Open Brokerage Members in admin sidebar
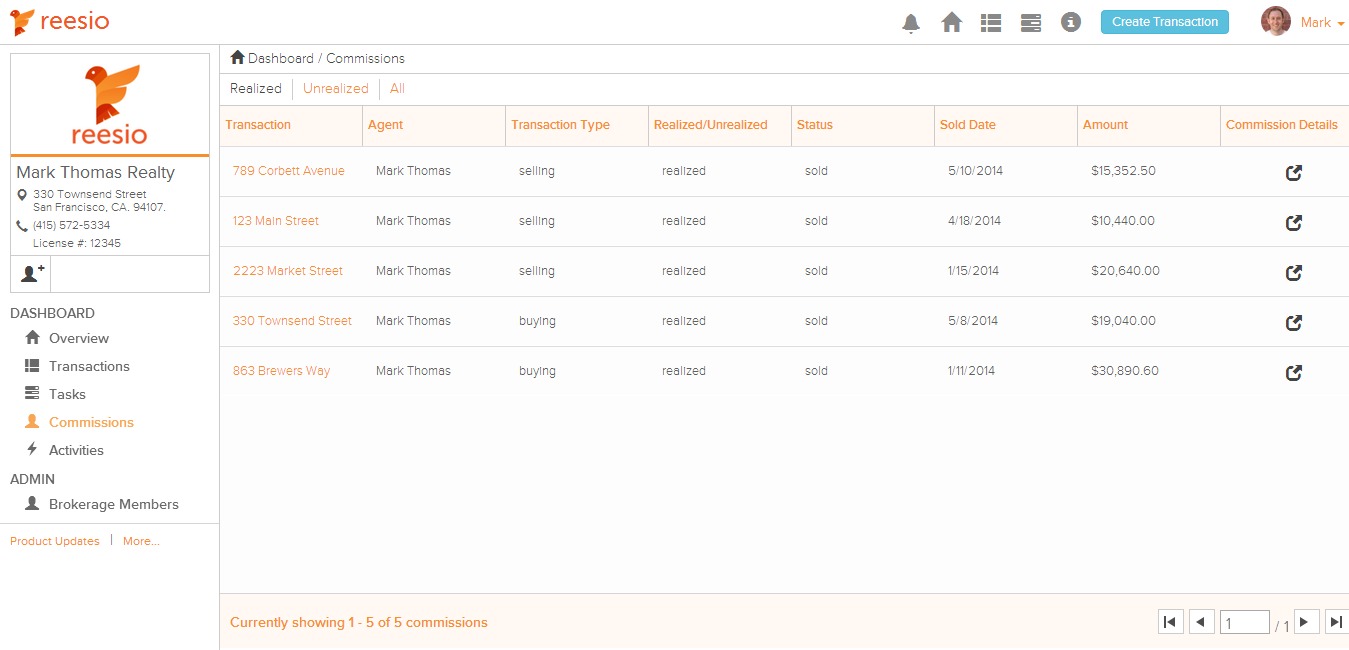Screen dimensions: 1349x650 coord(114,504)
